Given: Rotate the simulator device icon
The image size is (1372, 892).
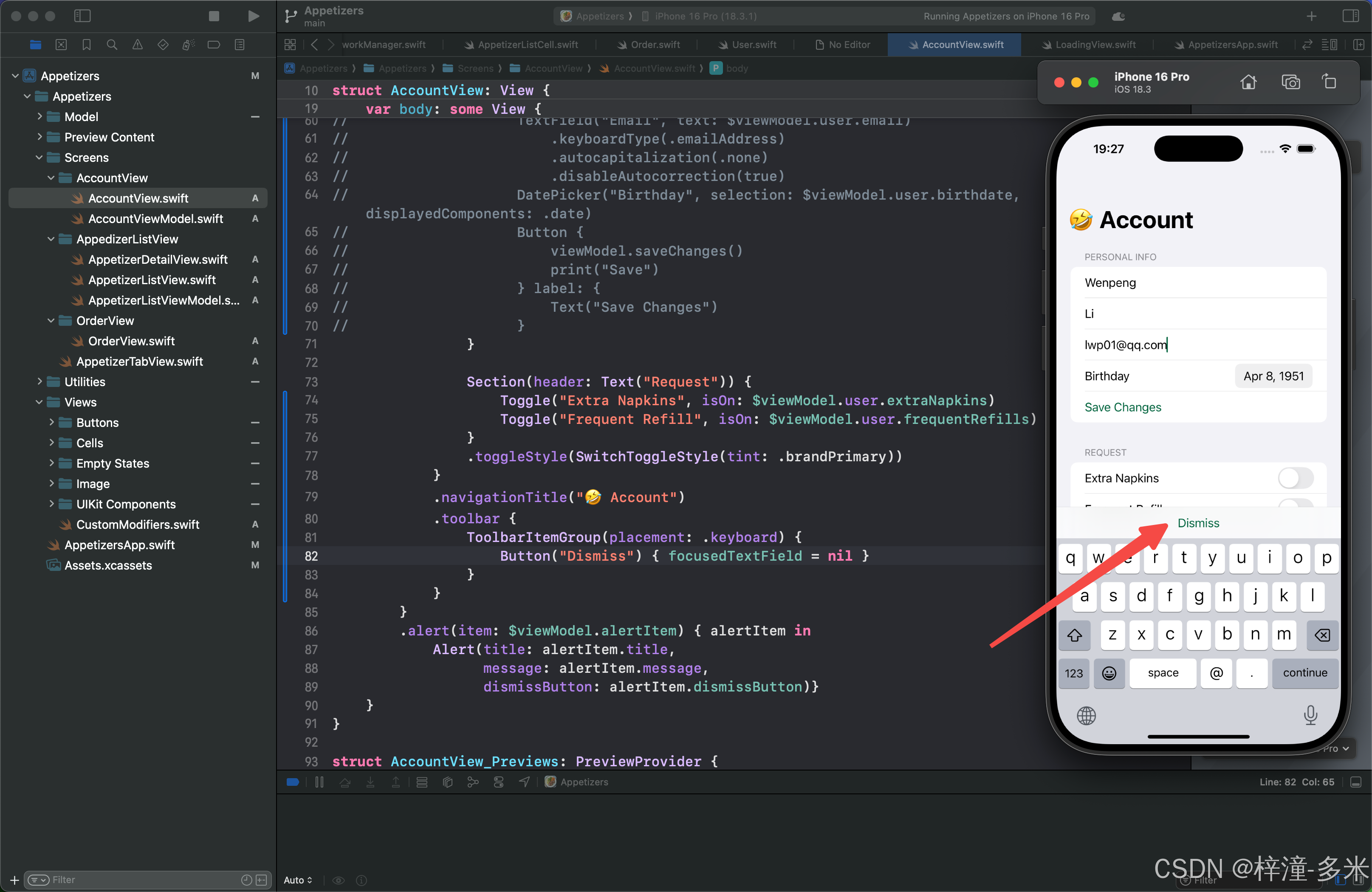Looking at the screenshot, I should [1330, 82].
